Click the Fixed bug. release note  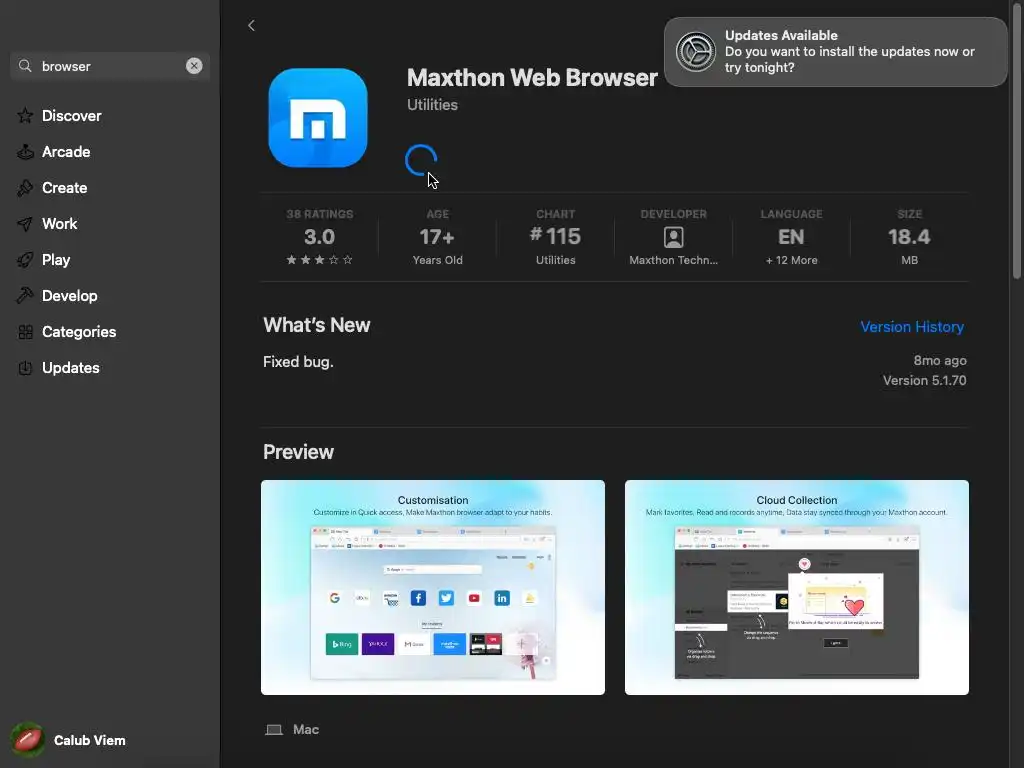(298, 362)
